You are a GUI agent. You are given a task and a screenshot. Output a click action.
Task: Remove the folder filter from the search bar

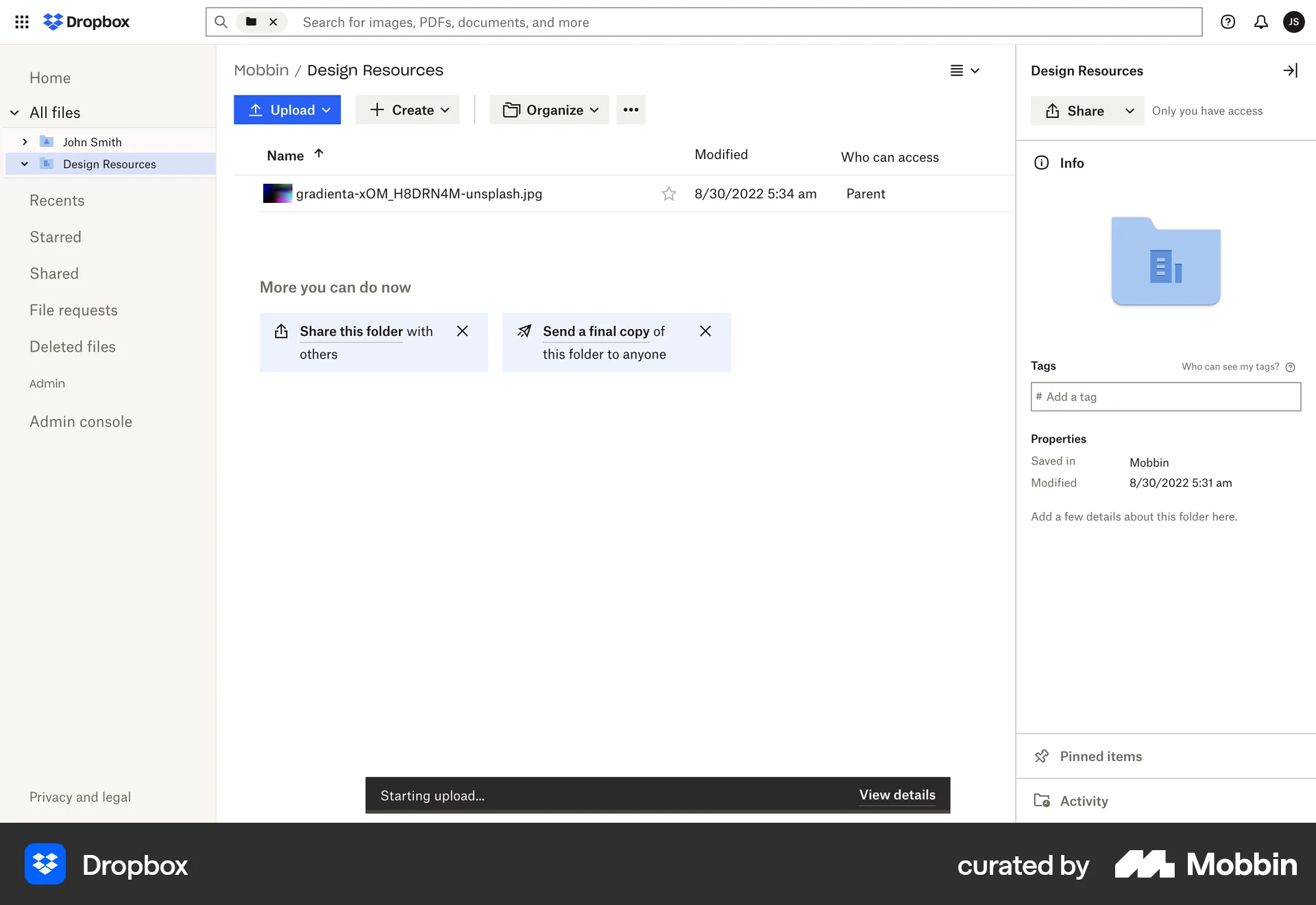pos(273,22)
